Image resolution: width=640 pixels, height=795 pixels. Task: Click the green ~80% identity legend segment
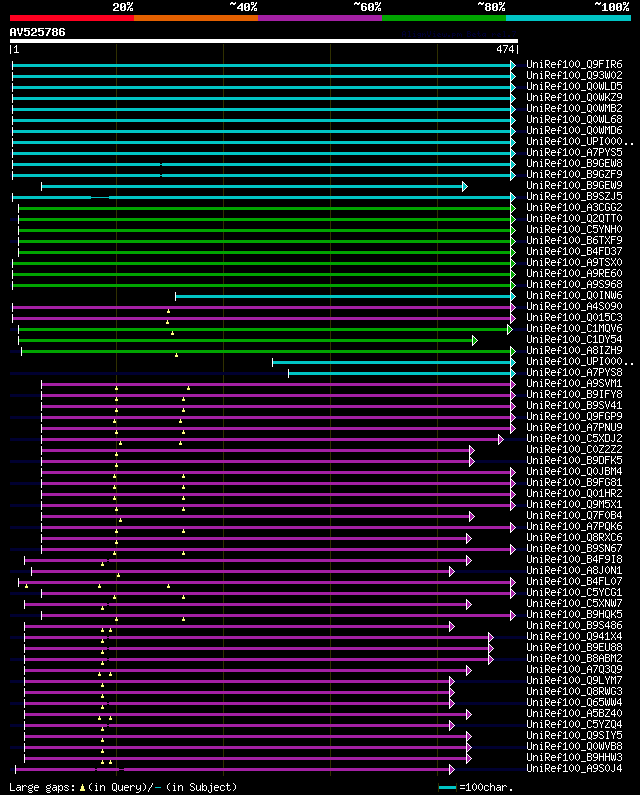coord(444,18)
